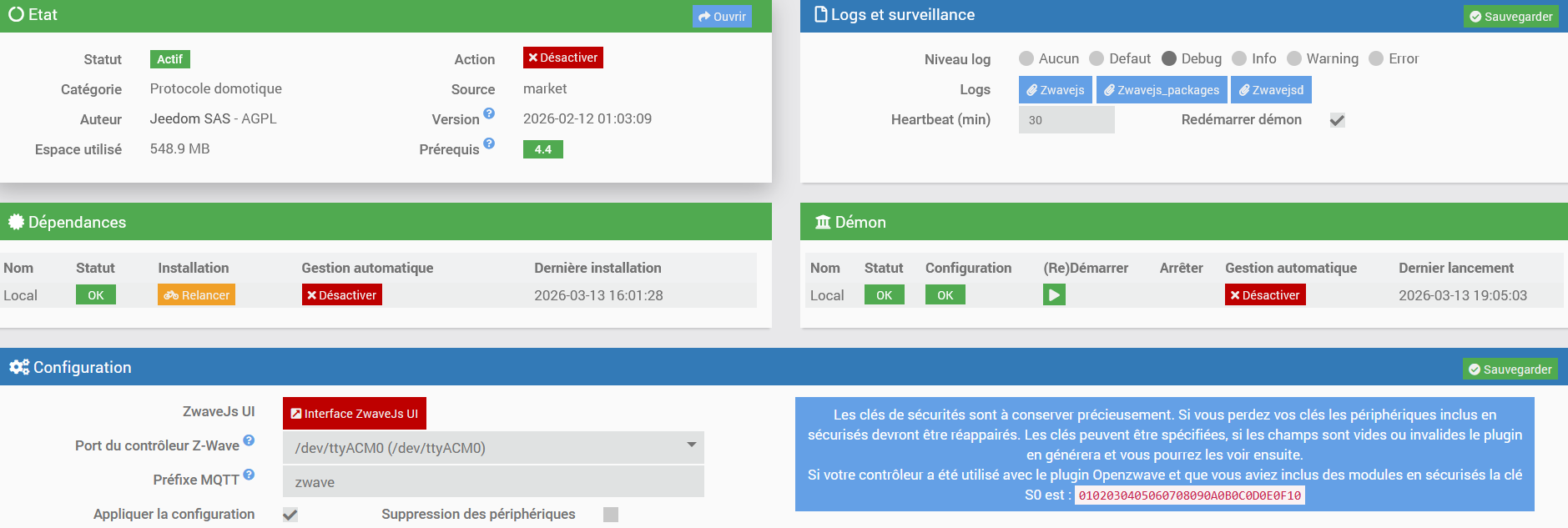Click the Prérequis help question icon

click(489, 143)
